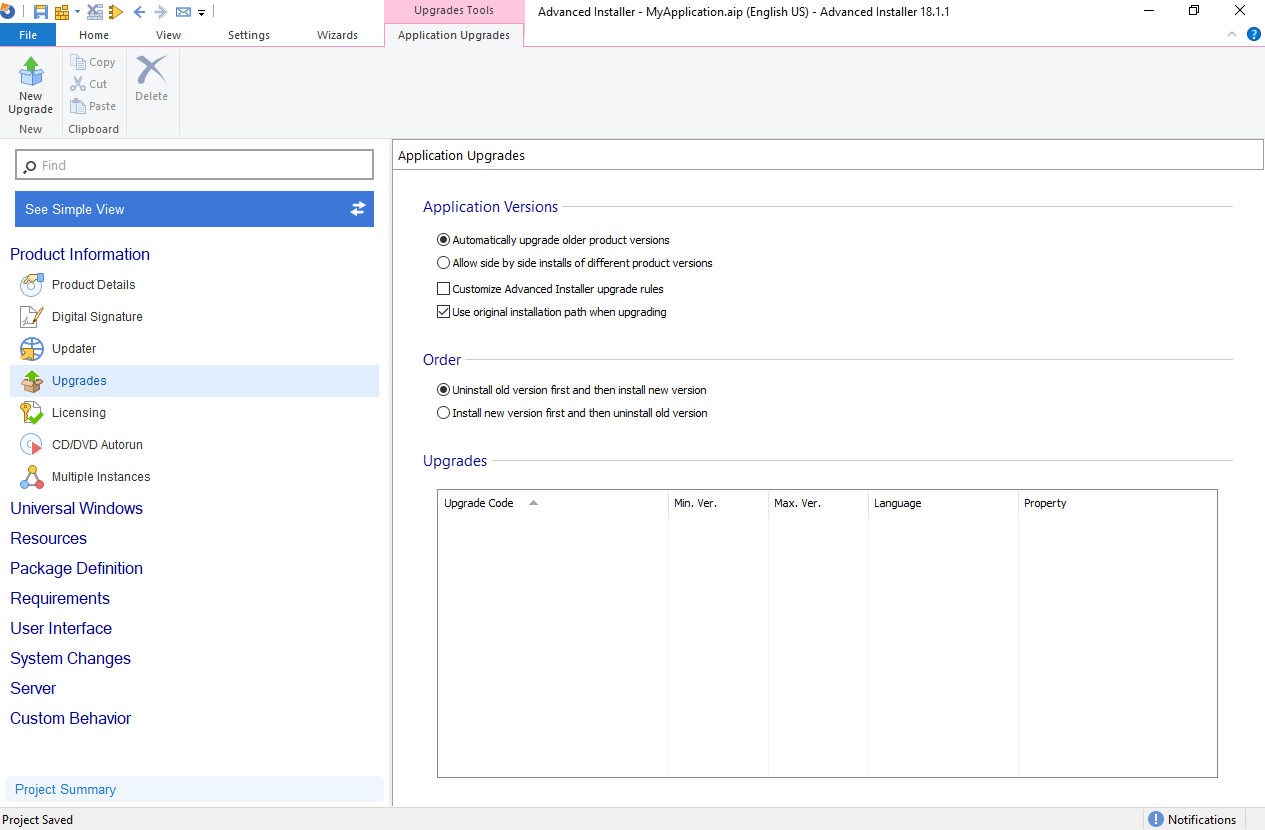Click the Advanced Installer application logo icon

tap(7, 12)
